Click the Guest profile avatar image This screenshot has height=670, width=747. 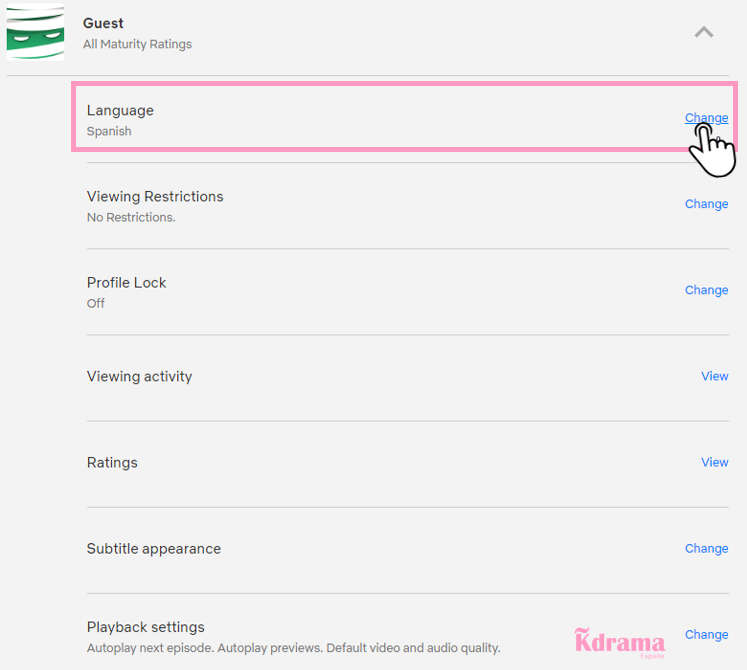pyautogui.click(x=35, y=32)
